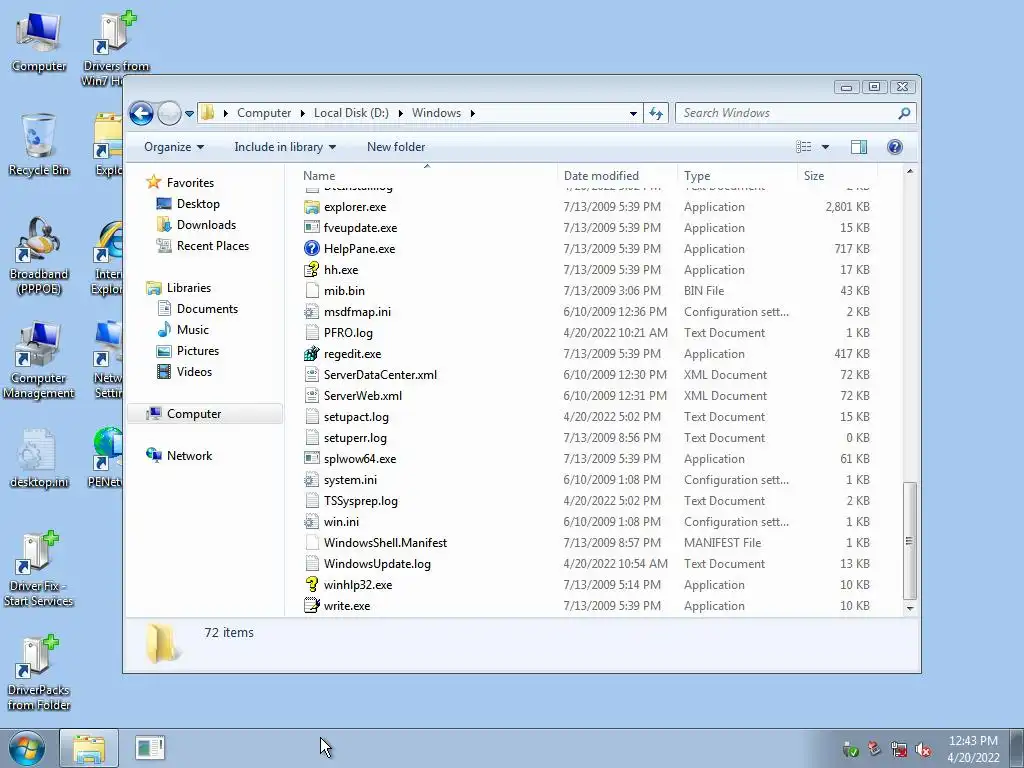Screen dimensions: 1024x768
Task: Open Pictures library
Action: [197, 351]
